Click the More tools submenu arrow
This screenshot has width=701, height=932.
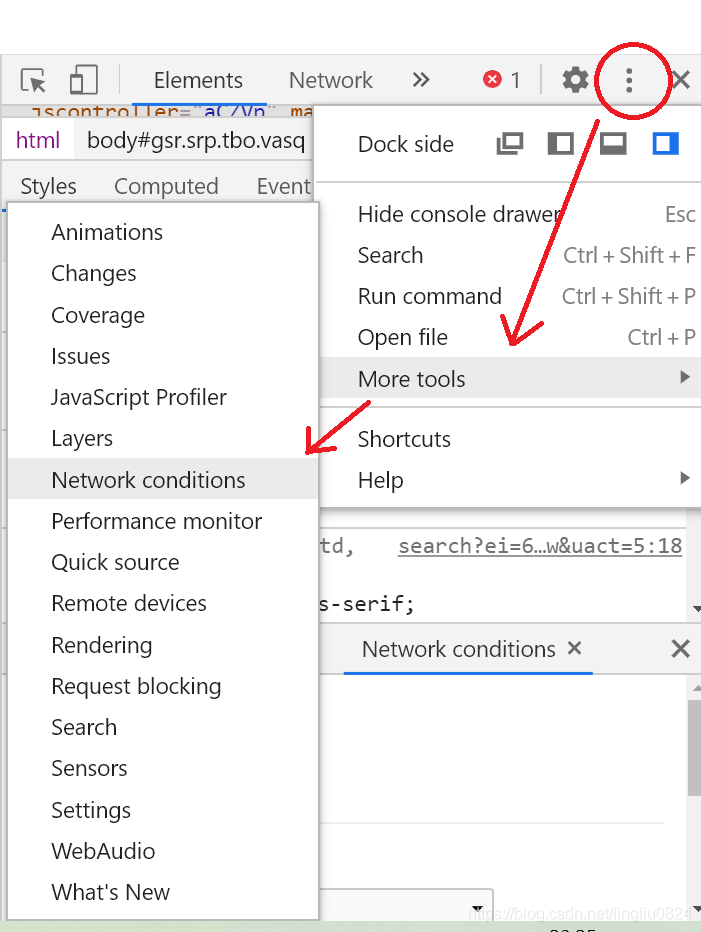[x=685, y=377]
